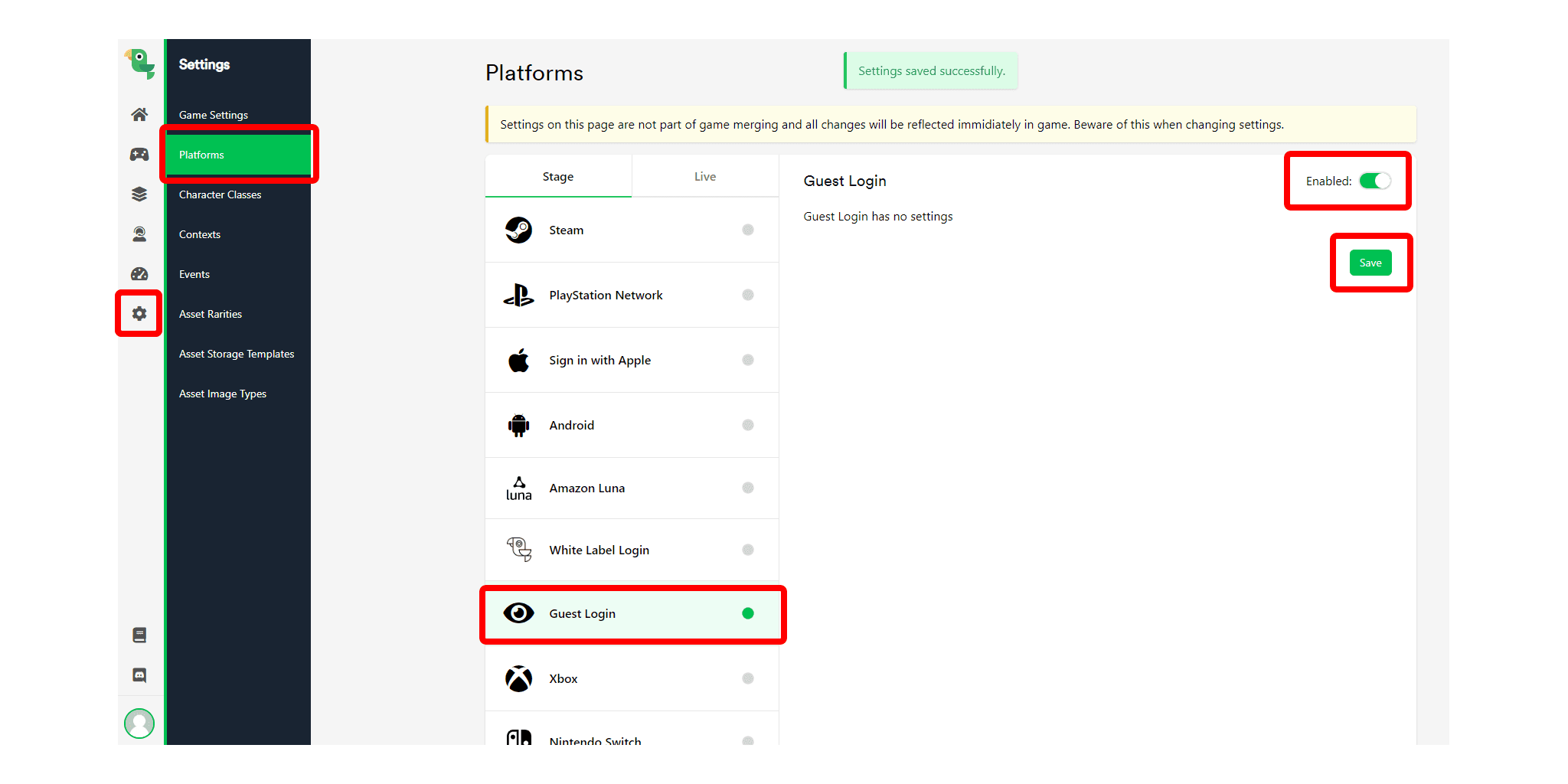This screenshot has width=1568, height=784.
Task: Open Game Settings menu item
Action: (x=238, y=115)
